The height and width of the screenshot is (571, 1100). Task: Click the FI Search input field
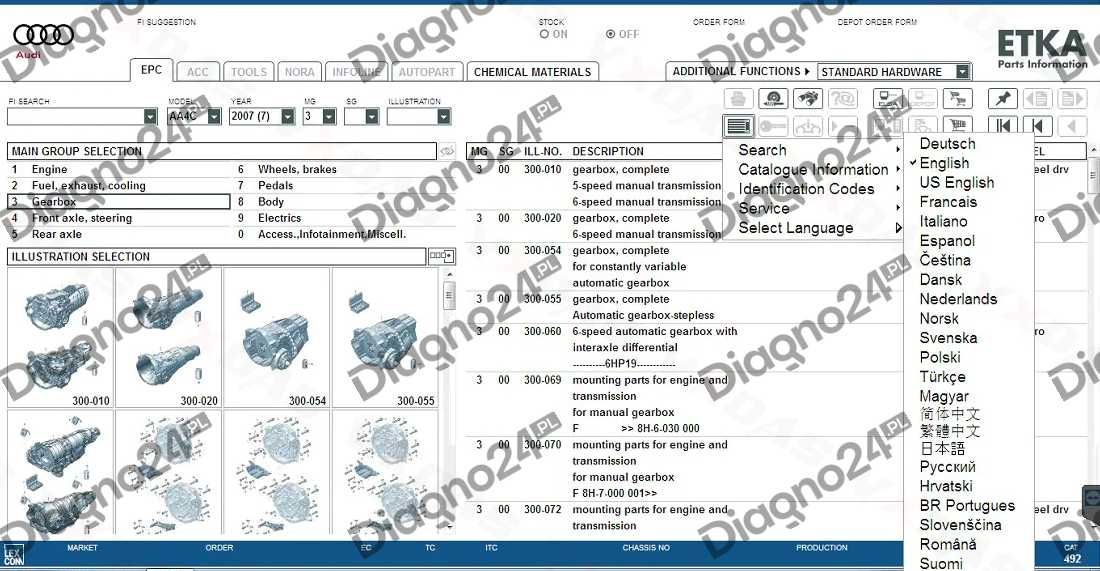tap(76, 116)
